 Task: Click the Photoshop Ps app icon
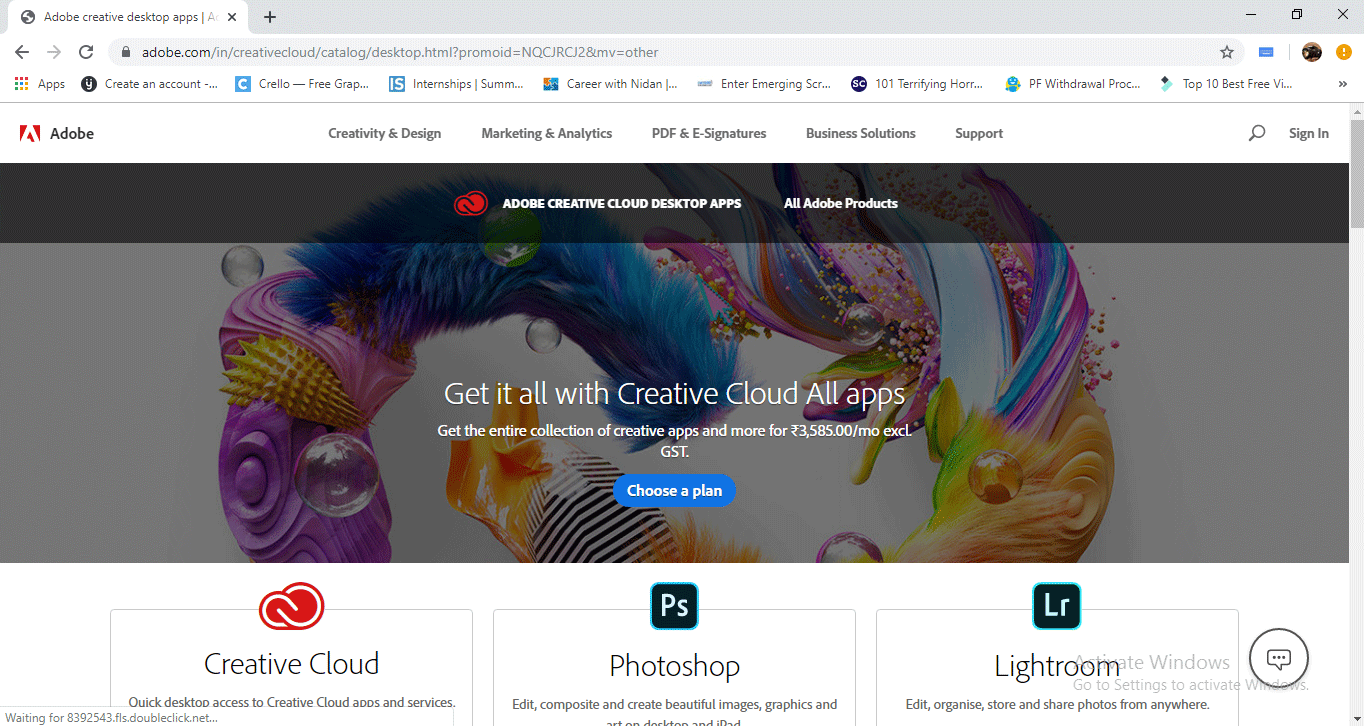(x=674, y=606)
